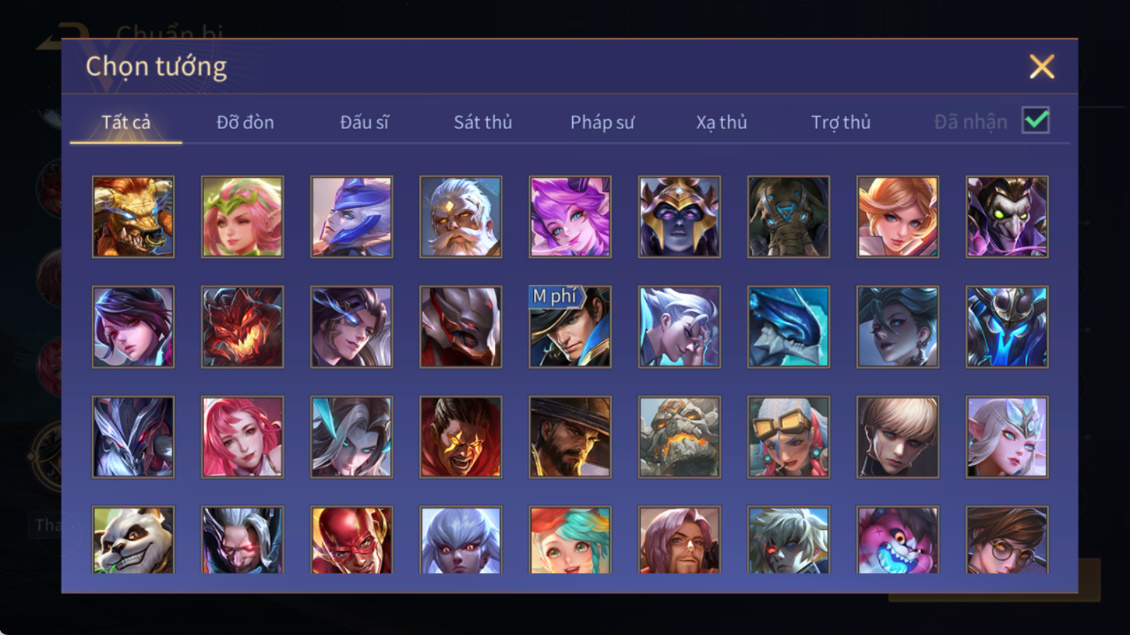This screenshot has width=1130, height=635.
Task: Choose the hero with 'M phí' tag
Action: coord(570,327)
